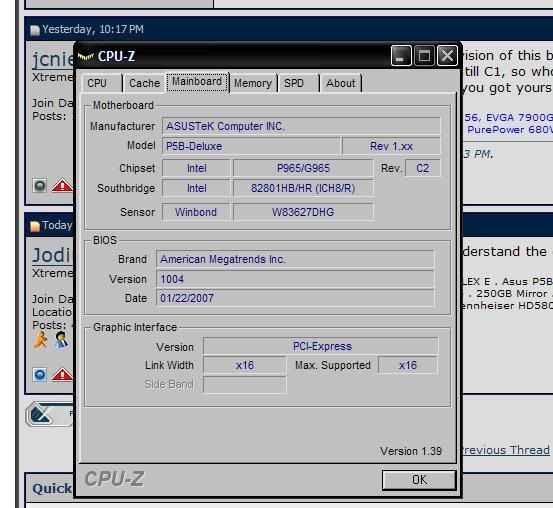Viewport: 553px width, 508px height.
Task: Switch to the SPD tab
Action: (299, 83)
